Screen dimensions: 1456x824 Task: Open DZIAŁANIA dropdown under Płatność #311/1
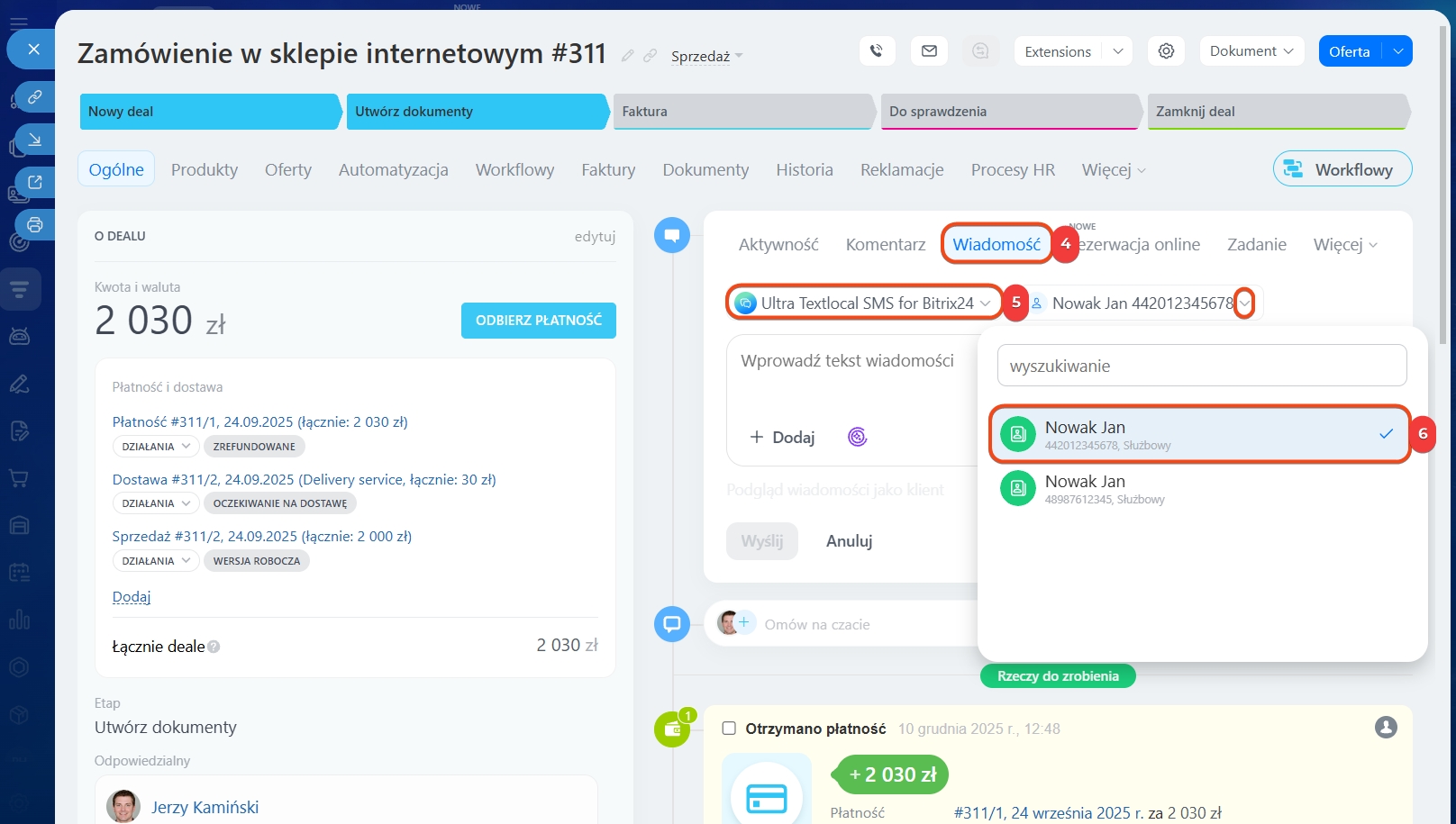(155, 447)
